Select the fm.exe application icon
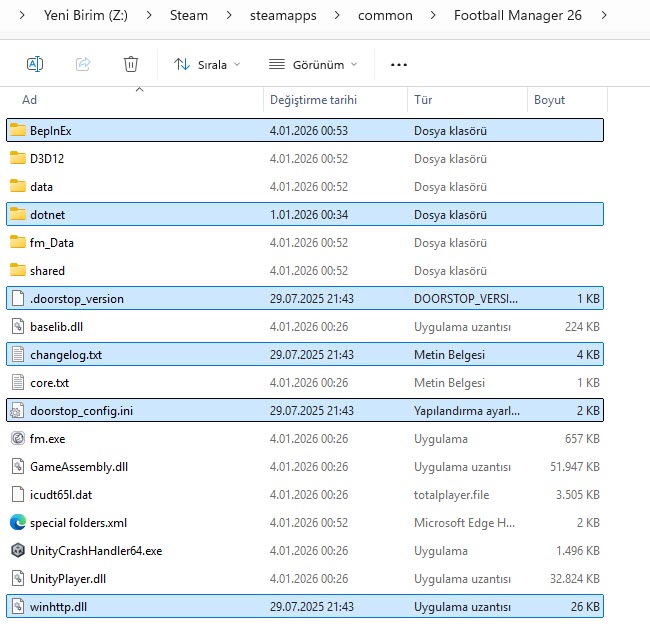The image size is (650, 632). point(17,438)
